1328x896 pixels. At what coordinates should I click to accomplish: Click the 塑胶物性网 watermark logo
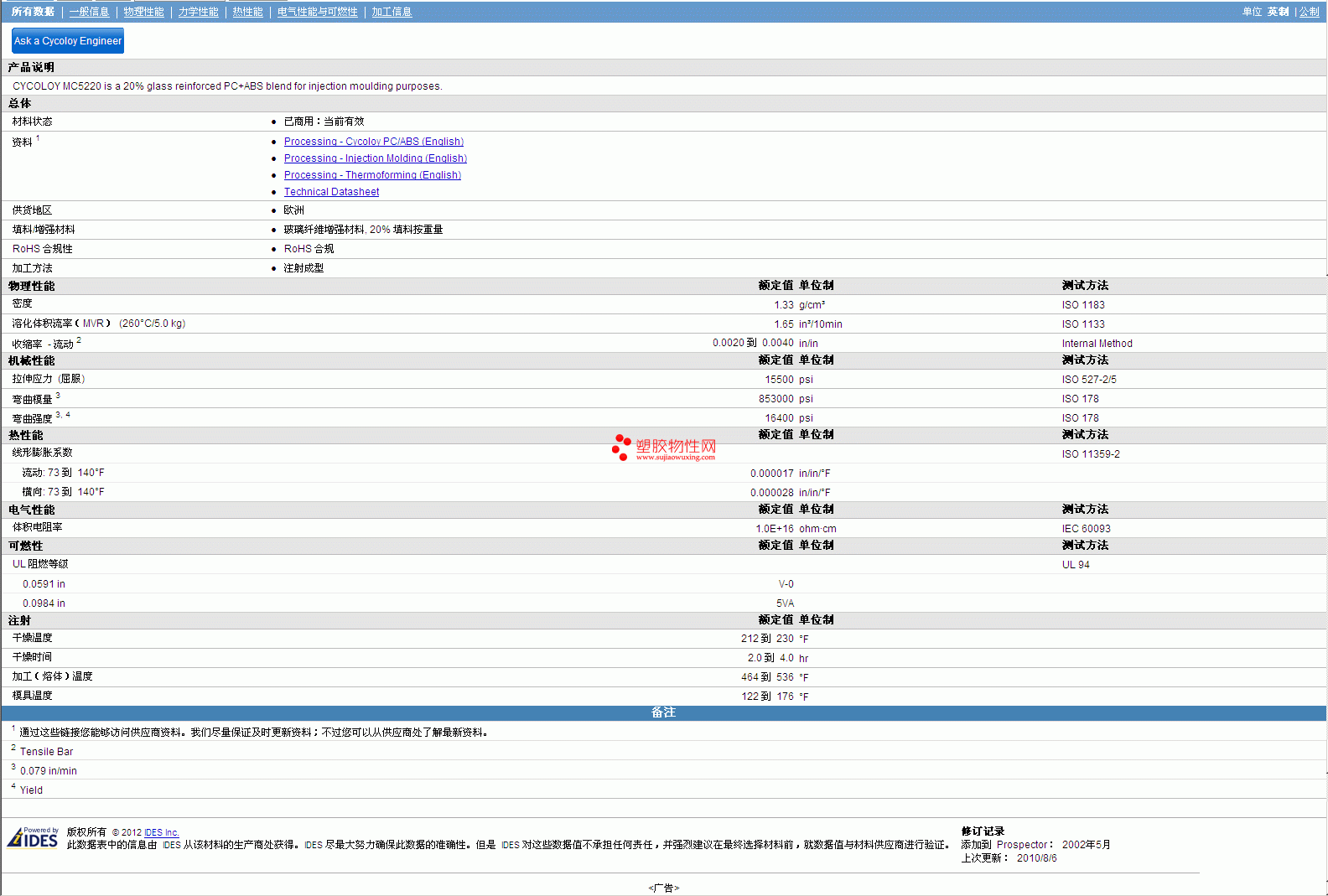[664, 448]
